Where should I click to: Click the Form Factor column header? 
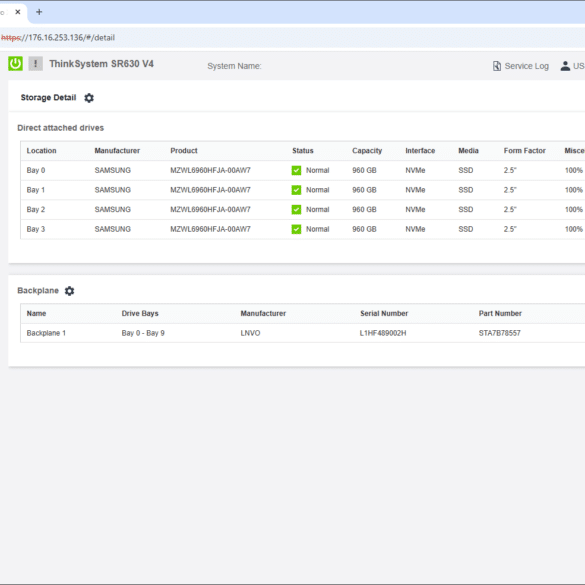pyautogui.click(x=525, y=151)
